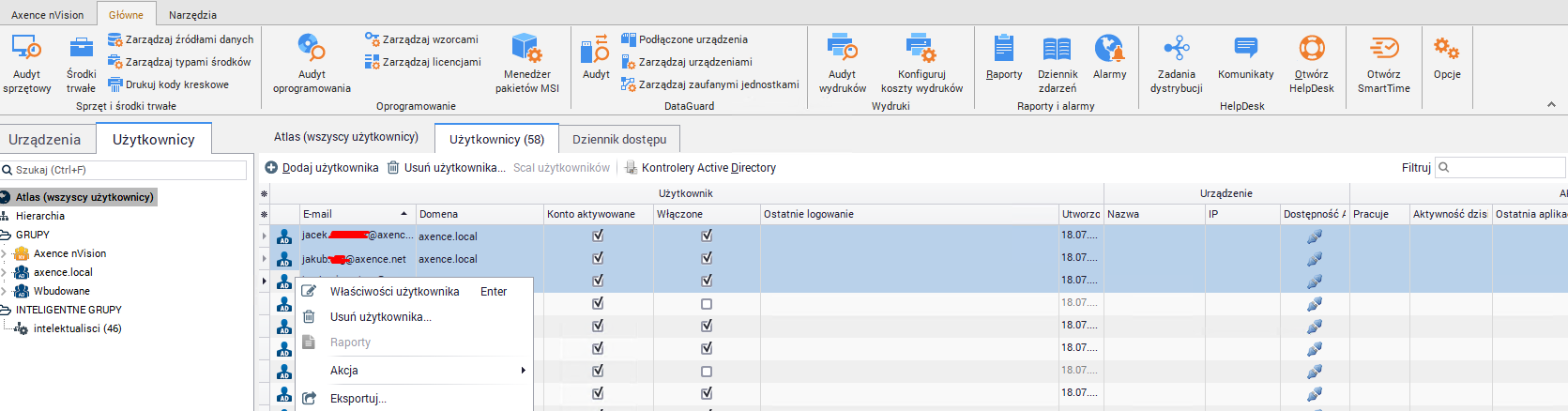This screenshot has width=1568, height=411.
Task: Click the Szukaj (Ctrl+F) search field
Action: click(x=124, y=170)
